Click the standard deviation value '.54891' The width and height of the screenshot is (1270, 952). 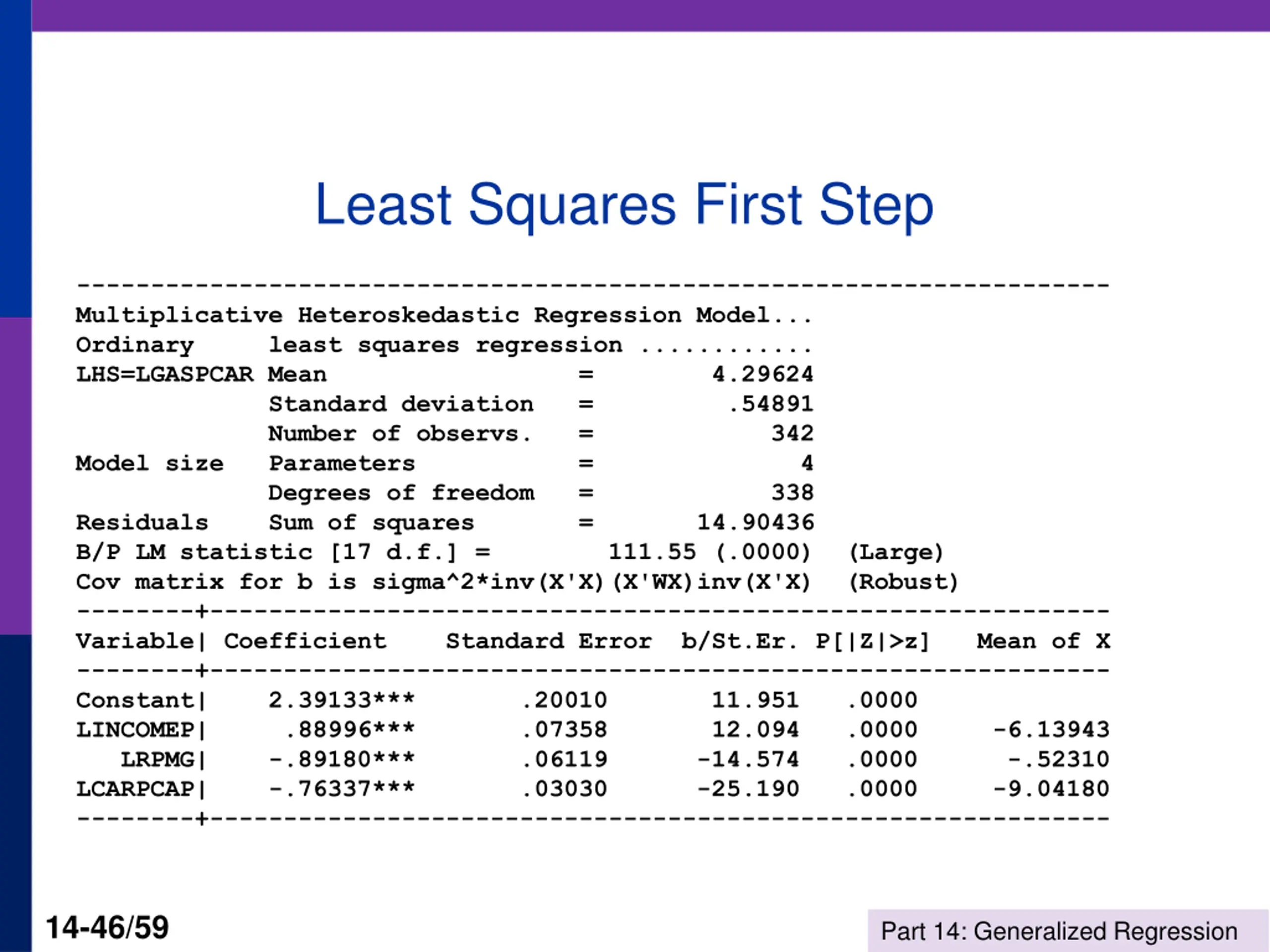[770, 404]
